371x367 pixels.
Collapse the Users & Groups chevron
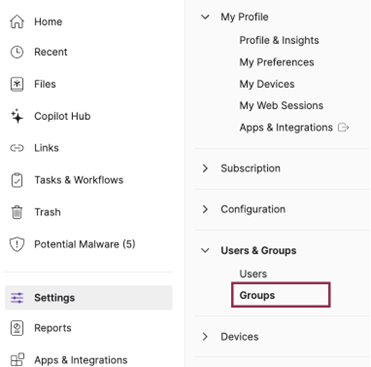coord(205,250)
